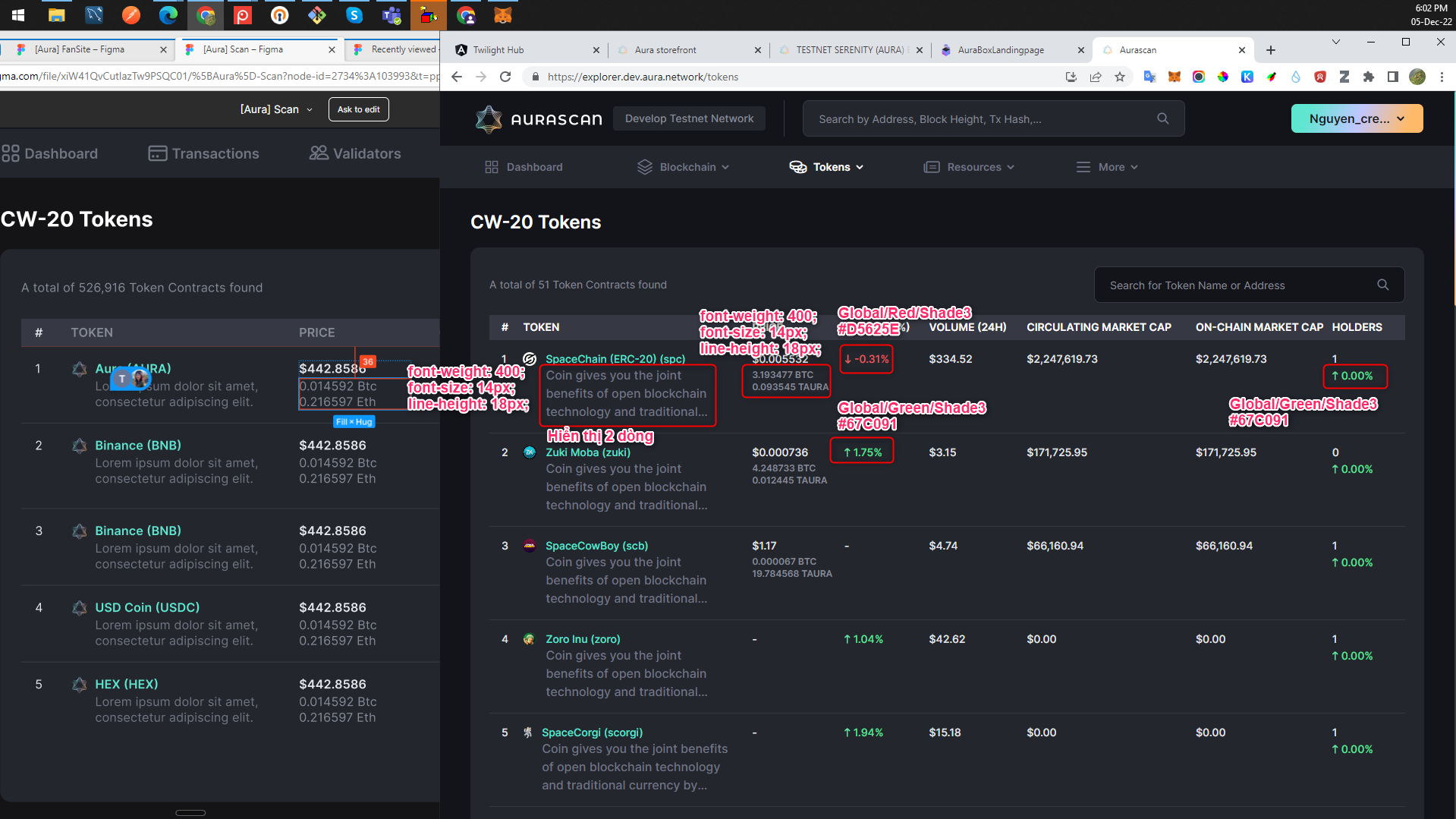This screenshot has height=819, width=1456.
Task: Open the Zuki Moba (zuki) token link
Action: 588,452
